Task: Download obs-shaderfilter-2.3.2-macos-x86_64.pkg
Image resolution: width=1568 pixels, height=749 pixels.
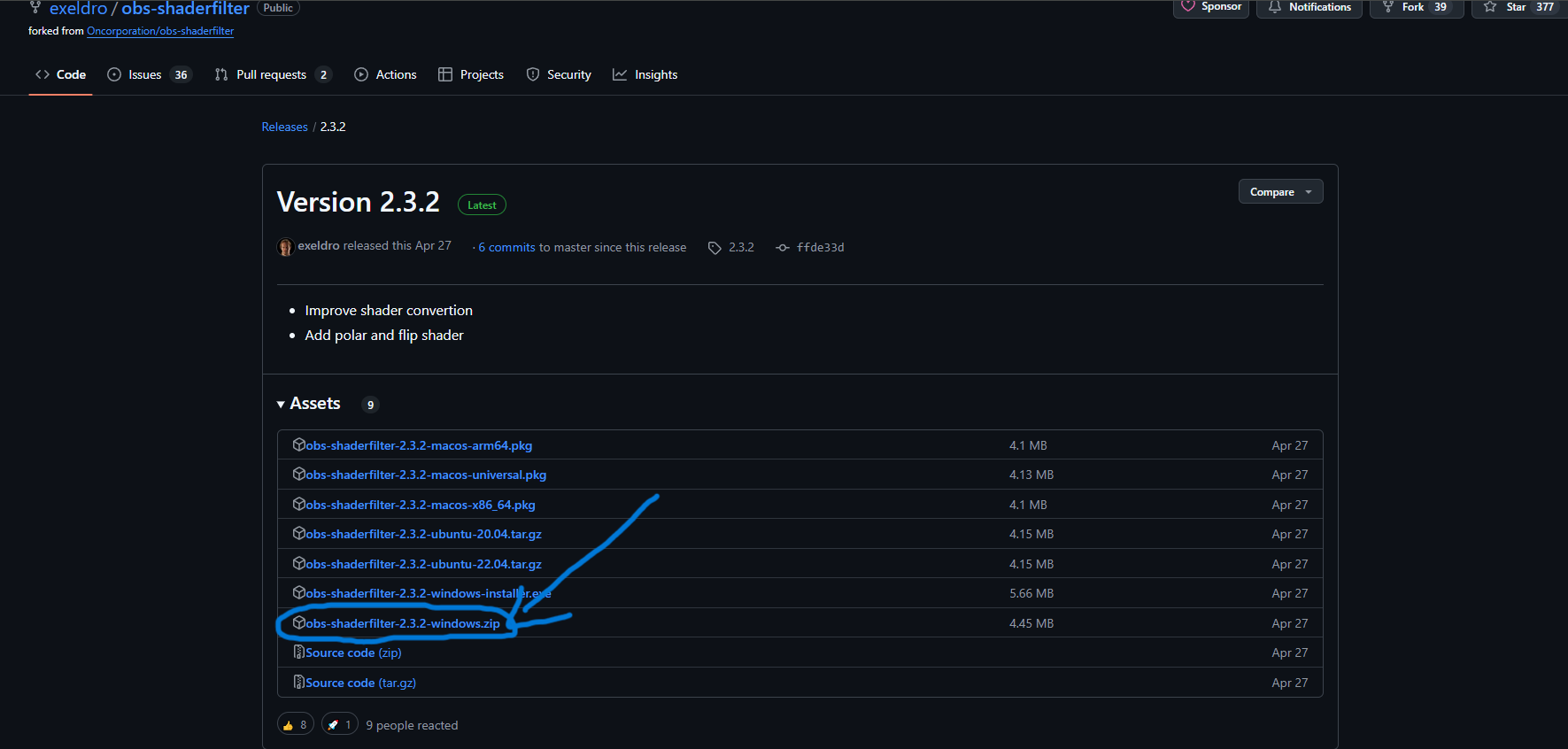Action: coord(421,505)
